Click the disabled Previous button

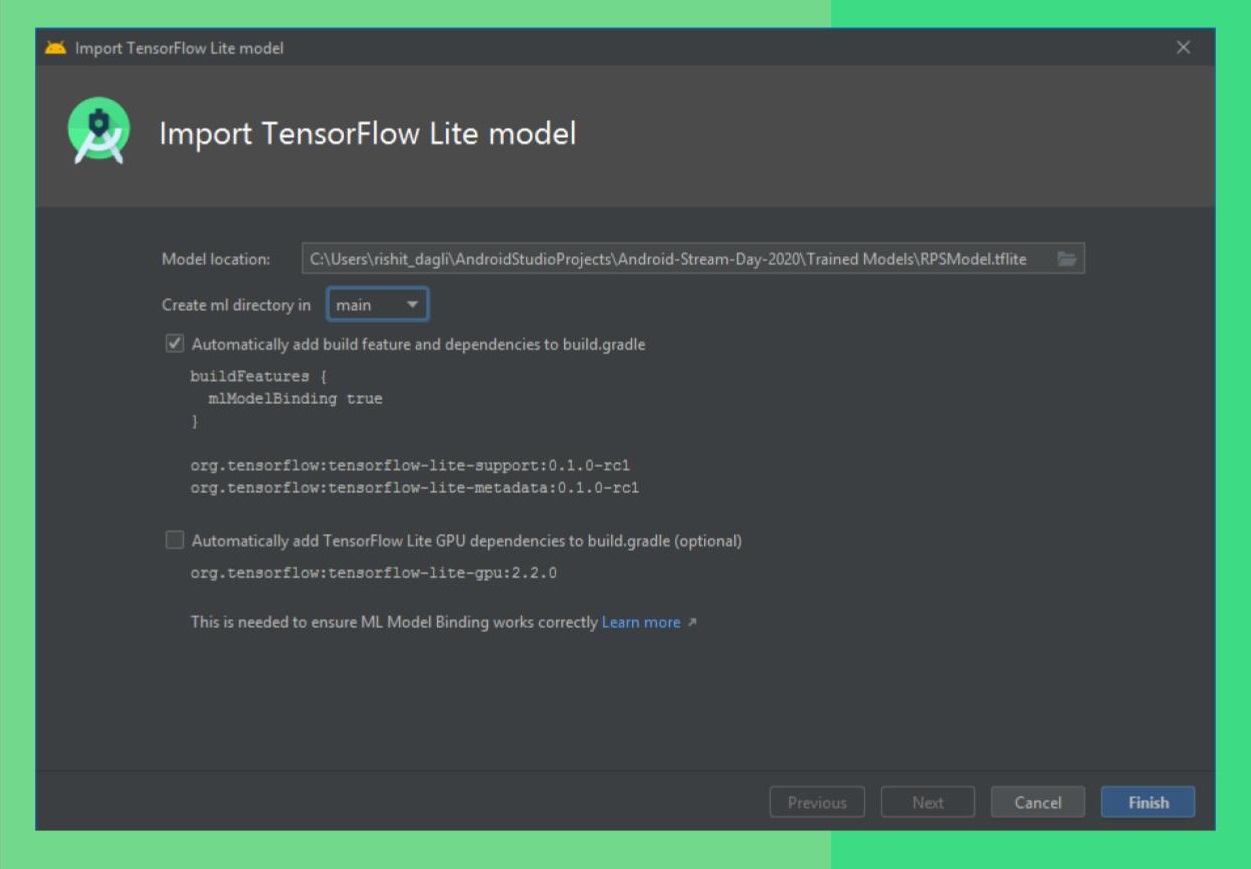[x=817, y=802]
